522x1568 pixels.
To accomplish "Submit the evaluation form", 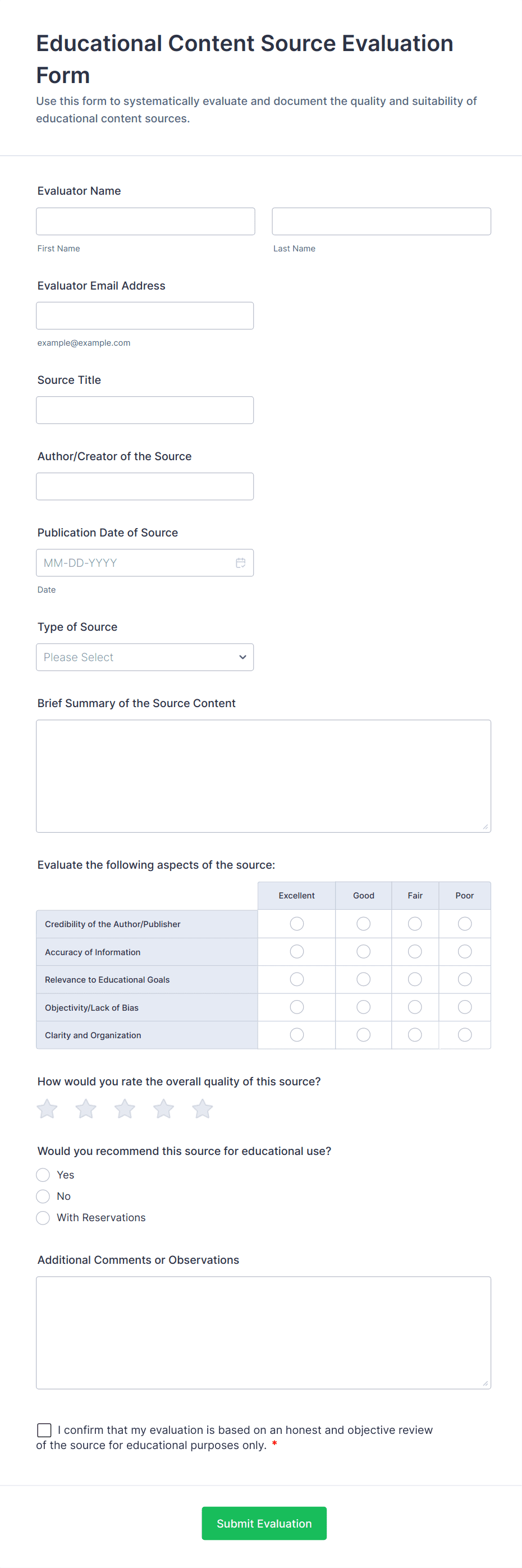I will 264,1523.
